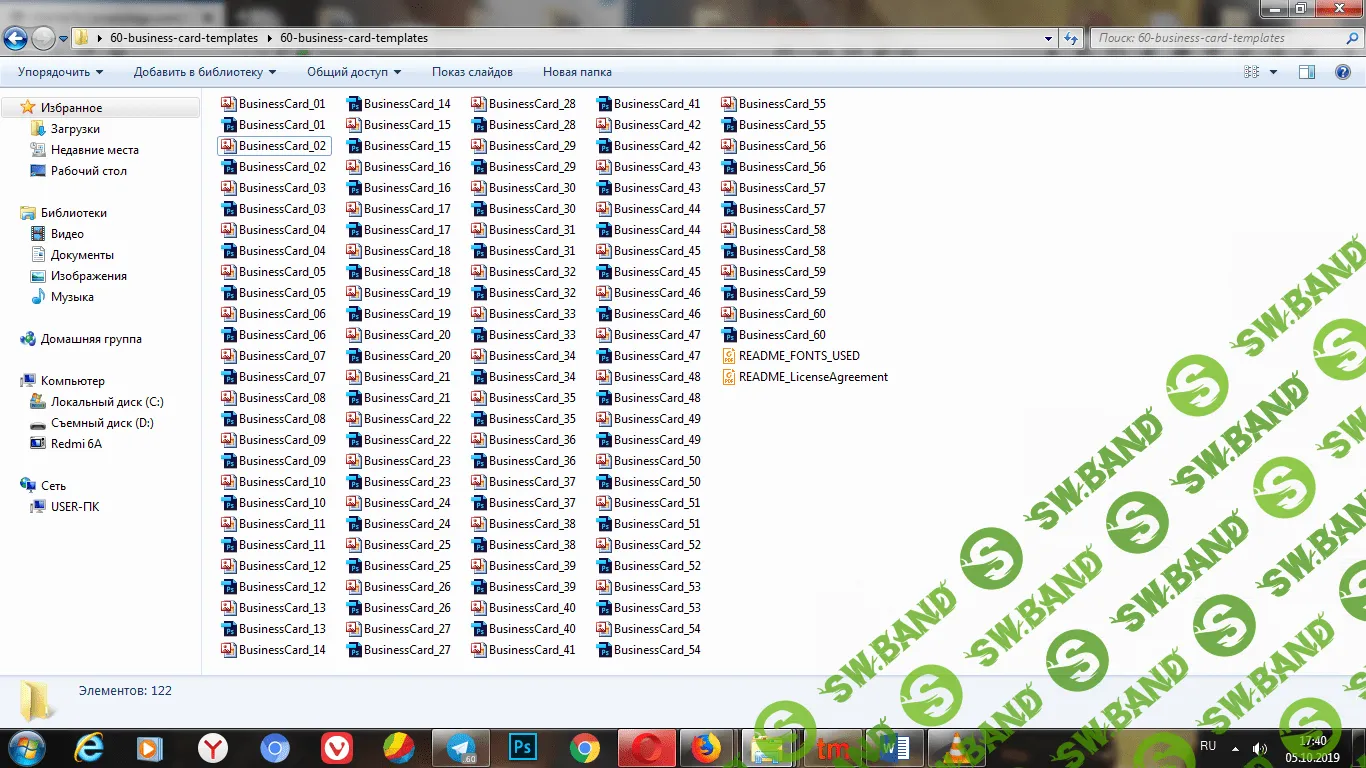Click the Показ слайдов button

472,72
